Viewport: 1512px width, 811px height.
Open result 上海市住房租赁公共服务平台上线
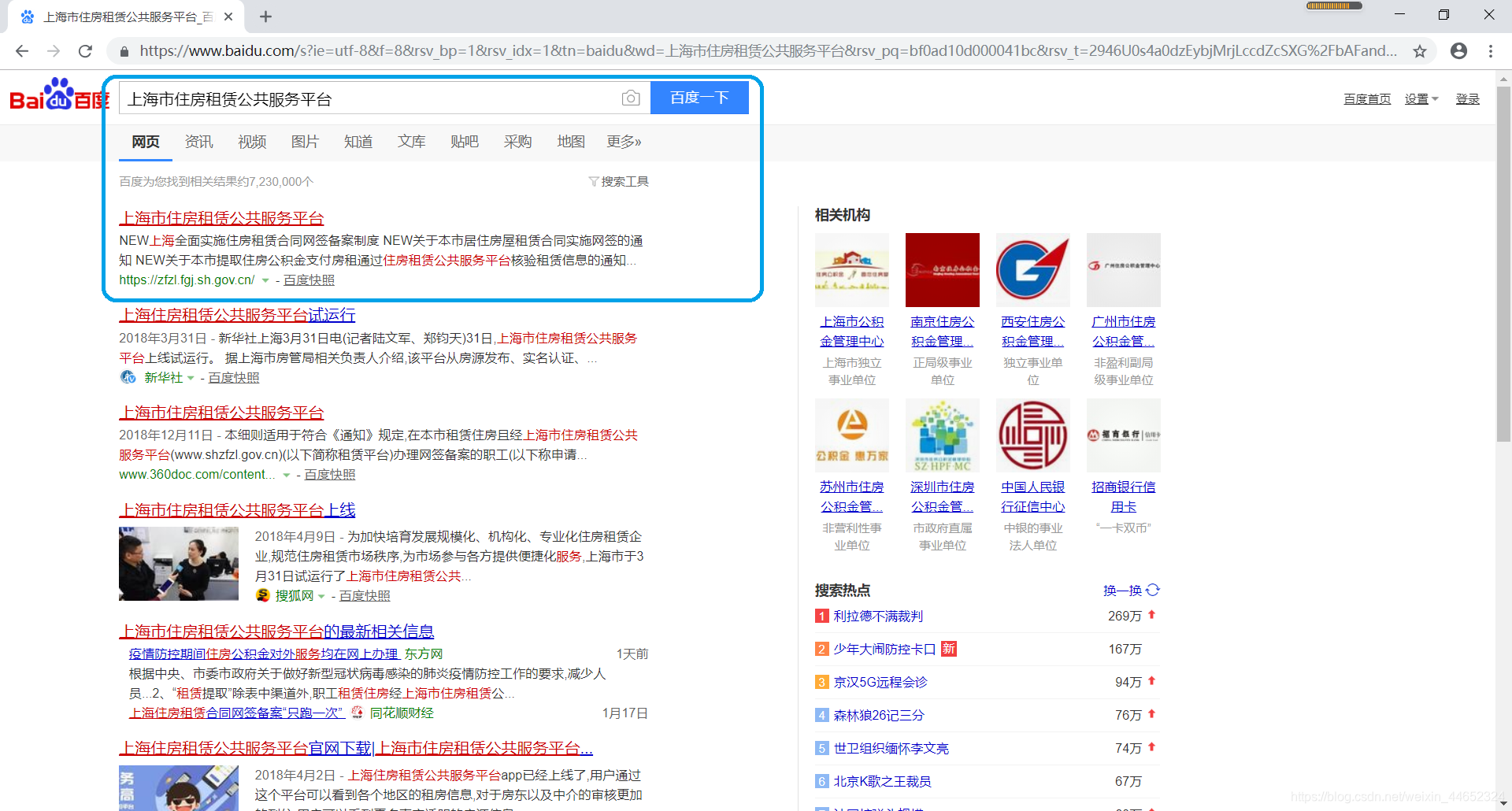237,510
